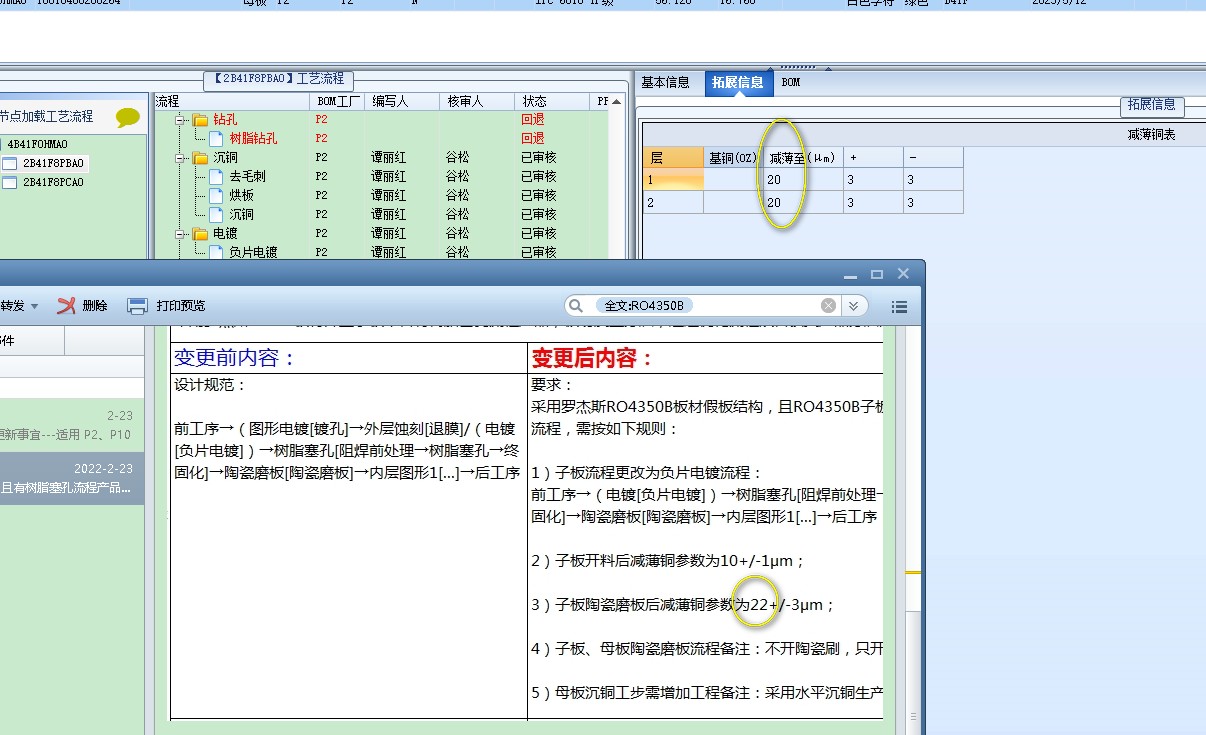Click the document icon beside 去毛刺
Viewport: 1206px width, 735px height.
(216, 177)
